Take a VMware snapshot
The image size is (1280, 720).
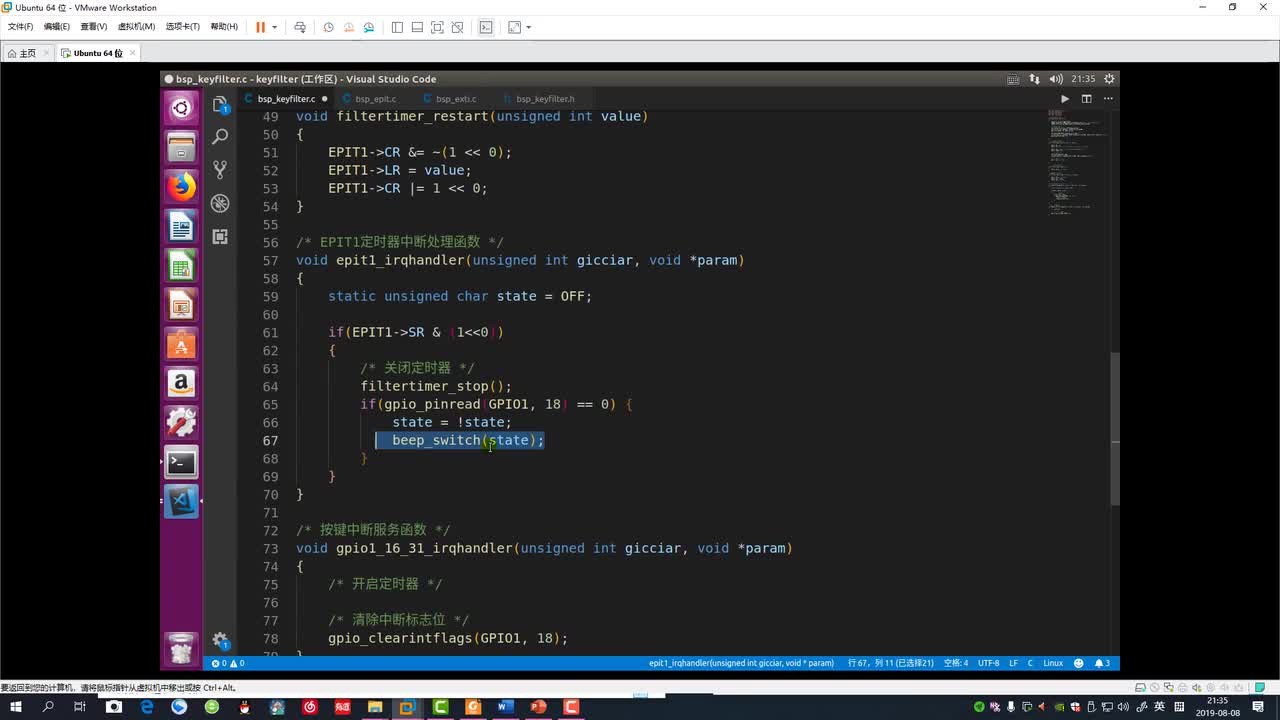click(328, 27)
